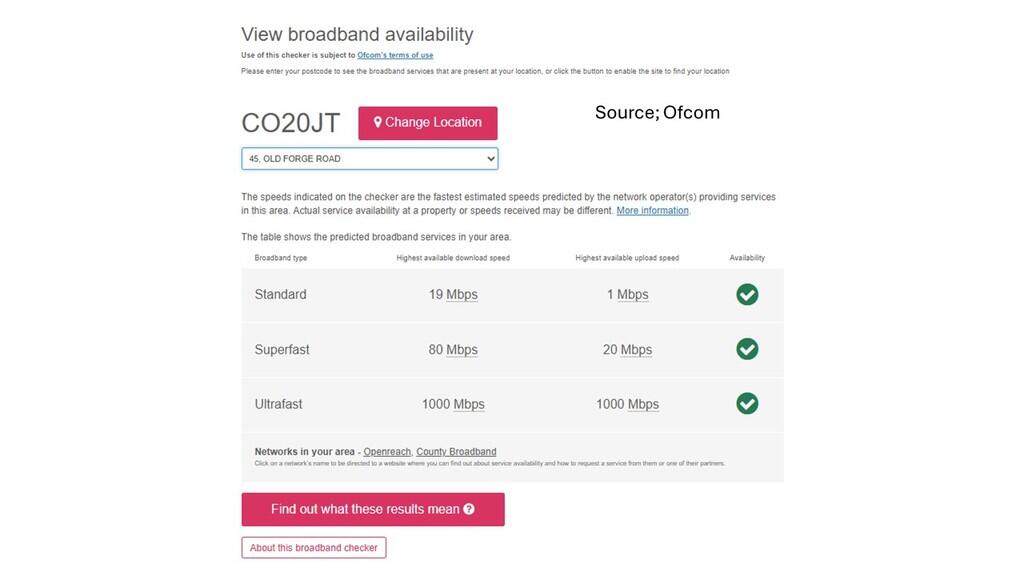Viewport: 1024px width, 576px height.
Task: Click the question mark icon on results button
Action: click(469, 509)
